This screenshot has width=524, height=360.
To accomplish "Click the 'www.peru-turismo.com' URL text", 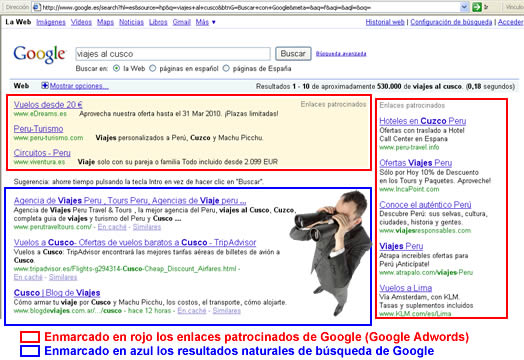I will (x=48, y=138).
